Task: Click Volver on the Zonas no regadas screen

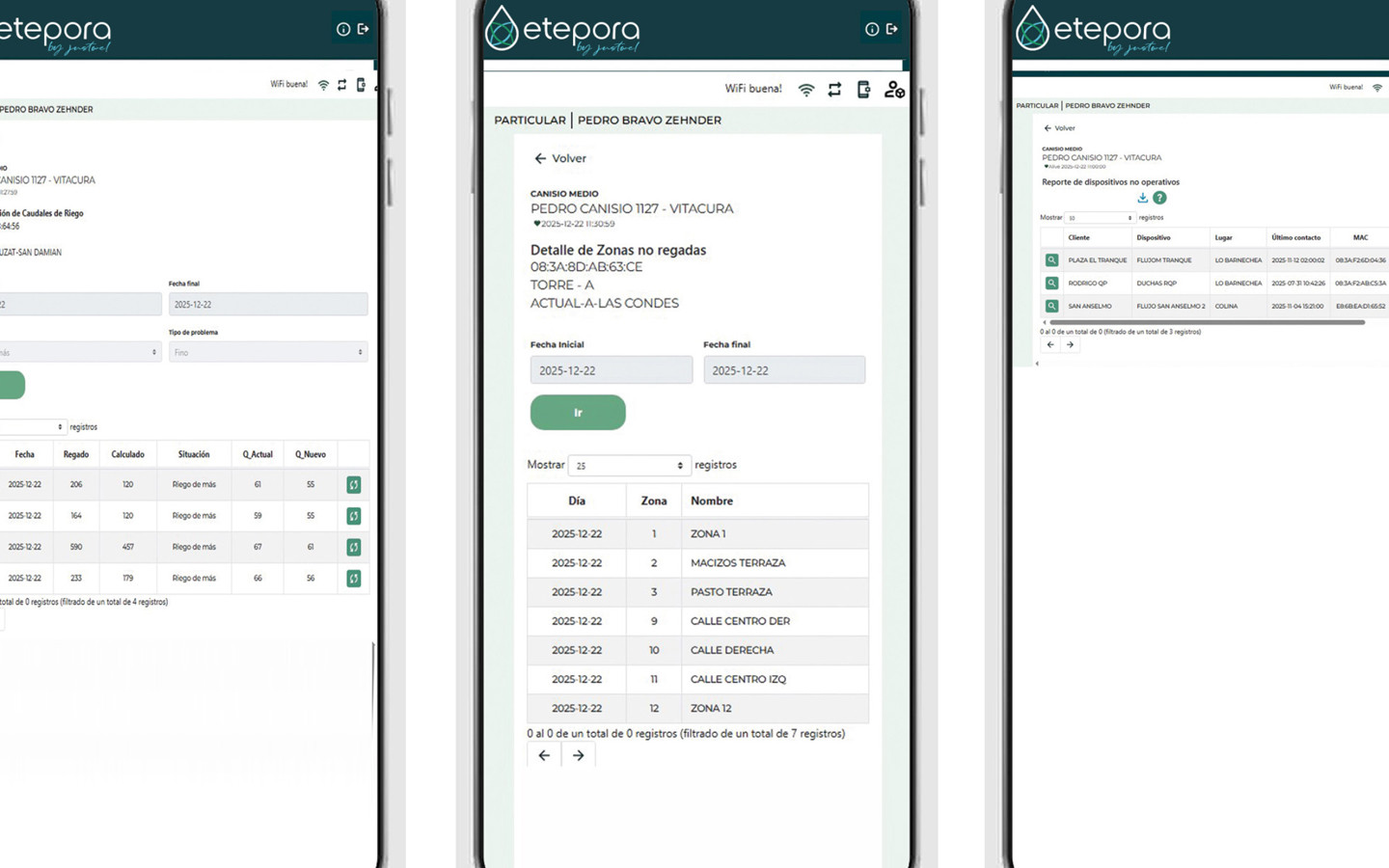Action: [x=560, y=158]
